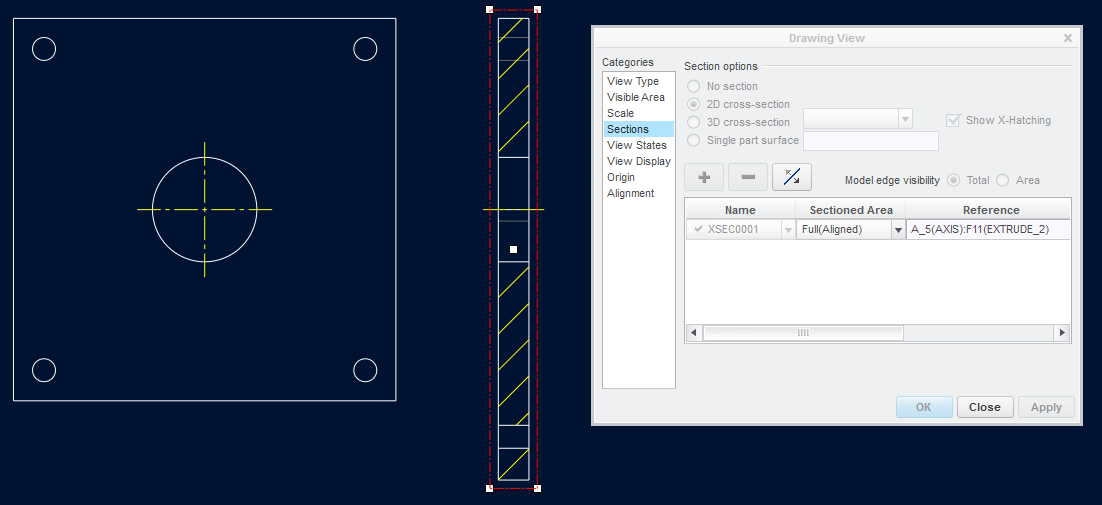
Task: Click the horizontal scrollbar thumb in sections table
Action: pyautogui.click(x=803, y=333)
